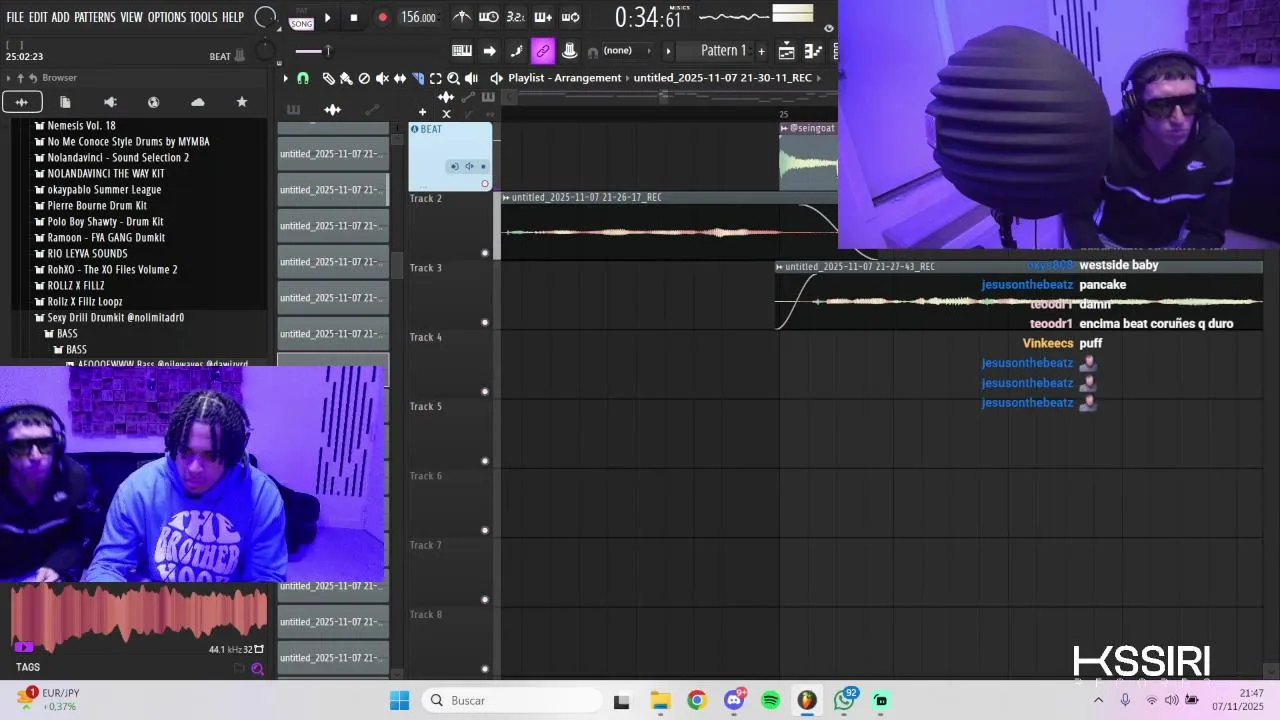
Task: Enable typing keyboard to piano icon
Action: pyautogui.click(x=462, y=51)
